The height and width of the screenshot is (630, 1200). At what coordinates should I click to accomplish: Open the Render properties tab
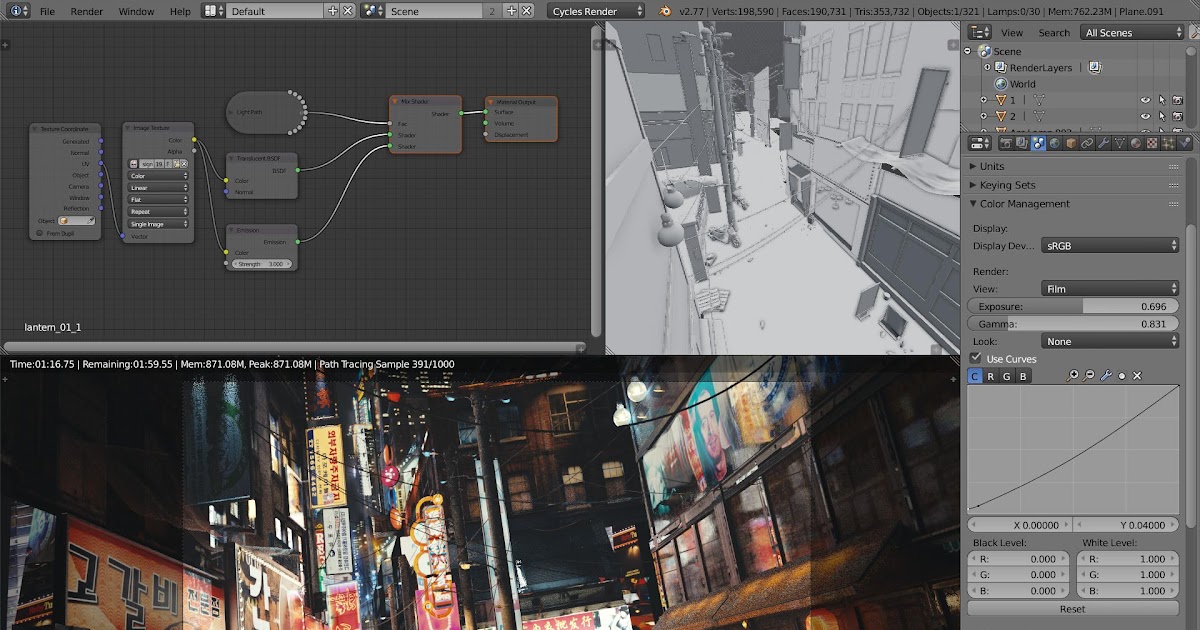(x=1006, y=143)
